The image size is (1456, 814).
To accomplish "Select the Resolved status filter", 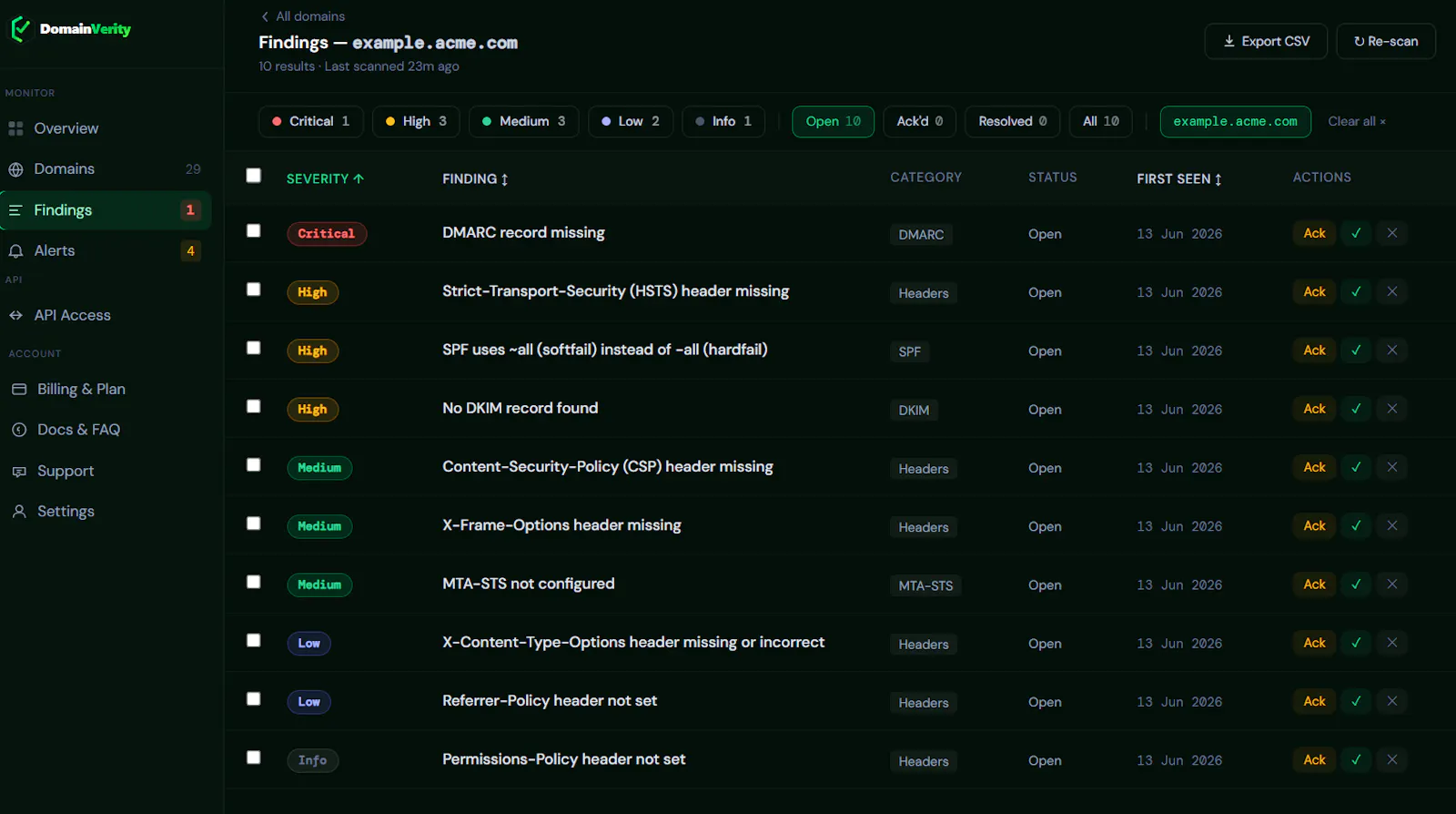I will (1012, 122).
